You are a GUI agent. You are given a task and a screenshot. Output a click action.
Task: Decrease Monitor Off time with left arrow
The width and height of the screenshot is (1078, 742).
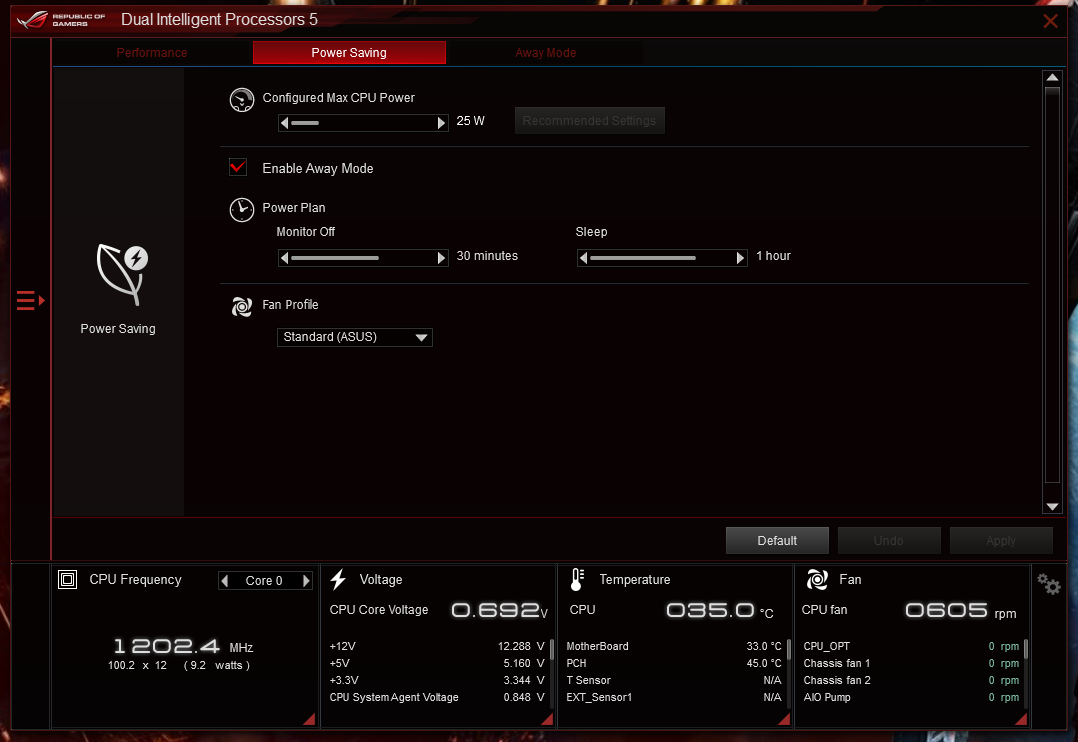tap(285, 258)
